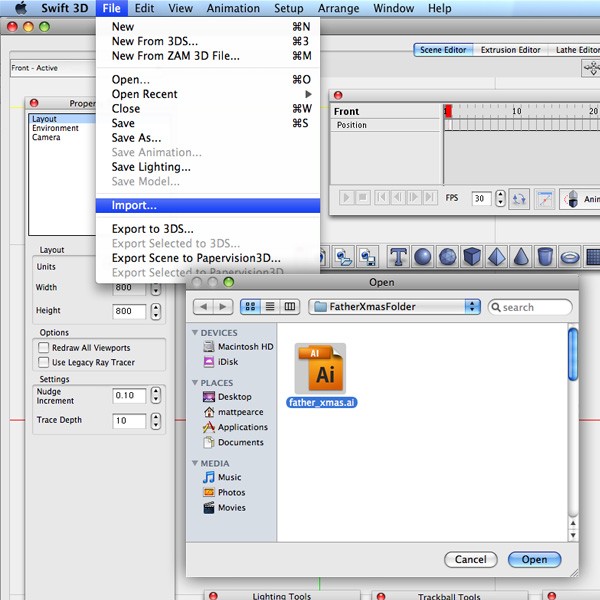This screenshot has width=600, height=600.
Task: Add a geosphere primitive
Action: click(448, 257)
